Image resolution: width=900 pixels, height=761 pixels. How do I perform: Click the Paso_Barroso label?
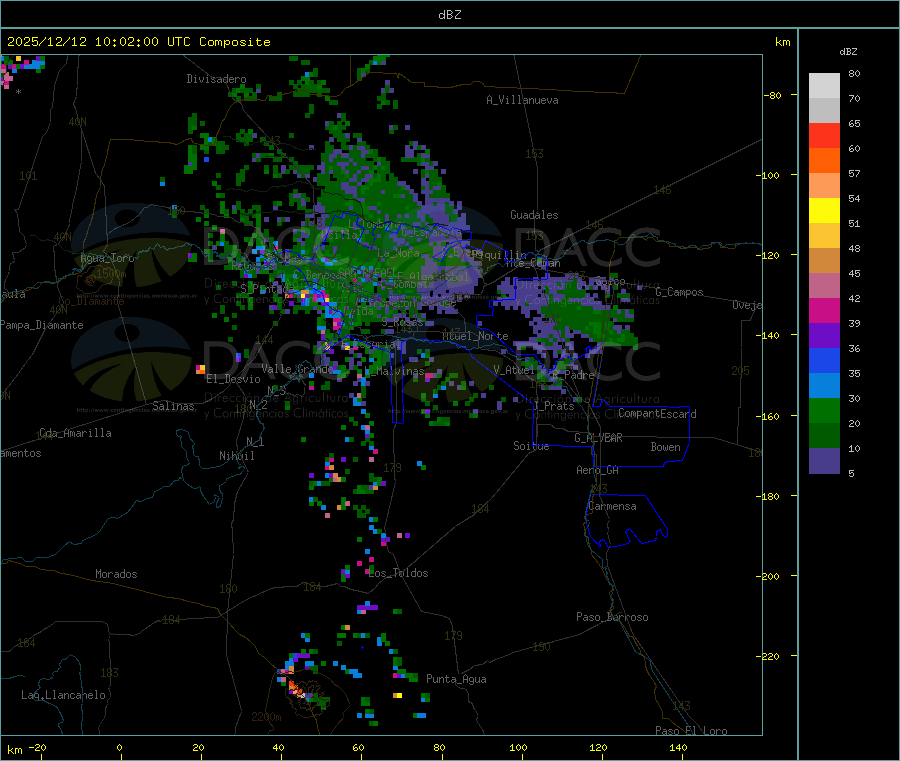point(612,617)
